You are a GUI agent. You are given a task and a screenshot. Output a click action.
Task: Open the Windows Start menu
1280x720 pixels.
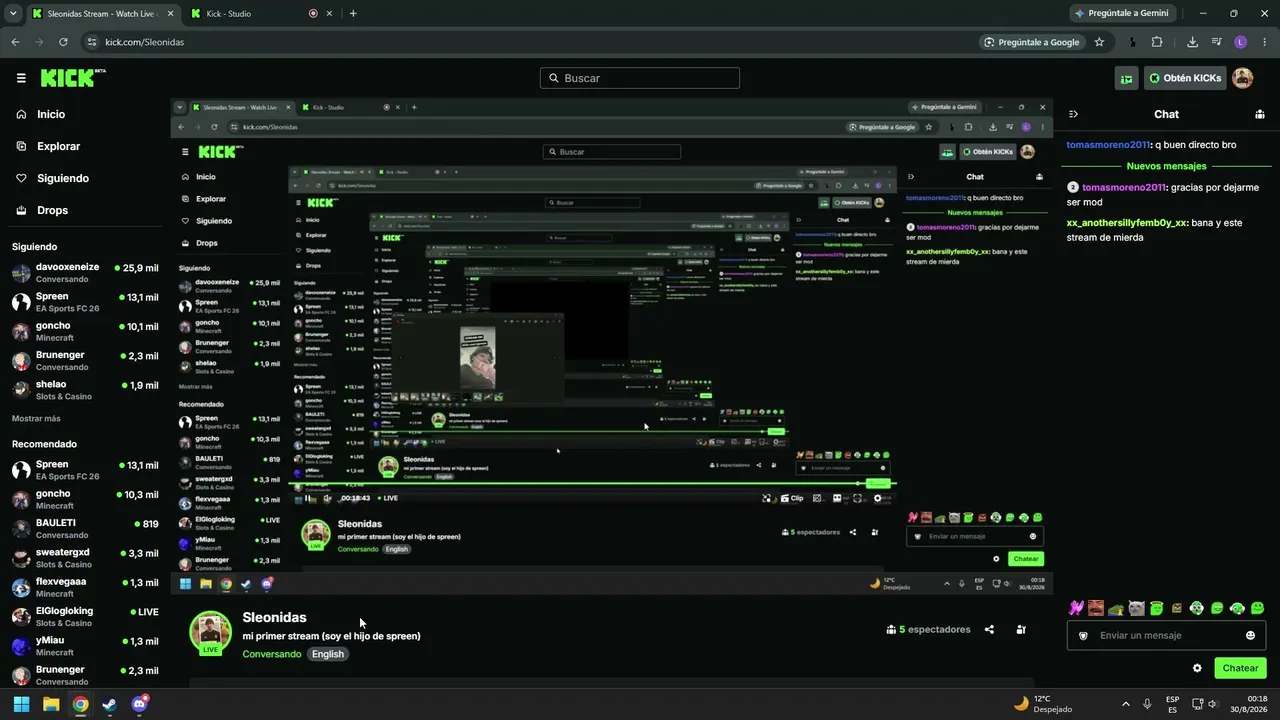(21, 704)
